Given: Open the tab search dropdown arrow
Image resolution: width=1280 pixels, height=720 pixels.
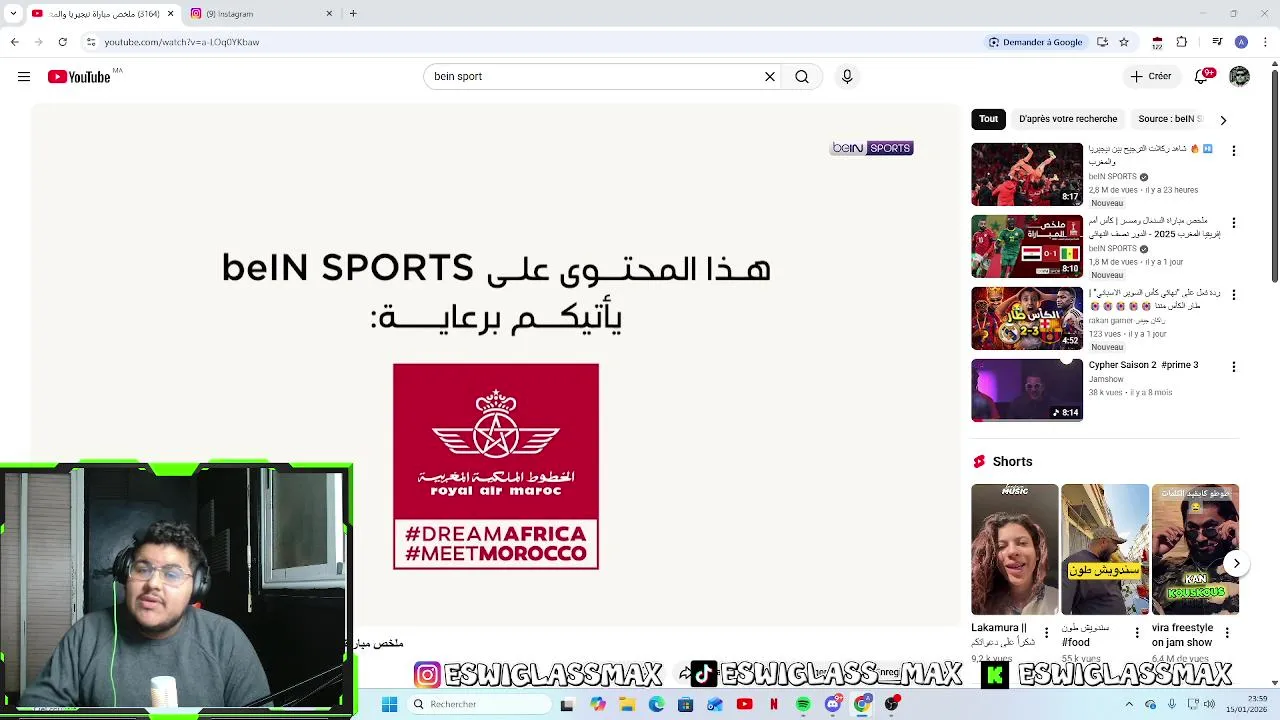Looking at the screenshot, I should [x=13, y=14].
